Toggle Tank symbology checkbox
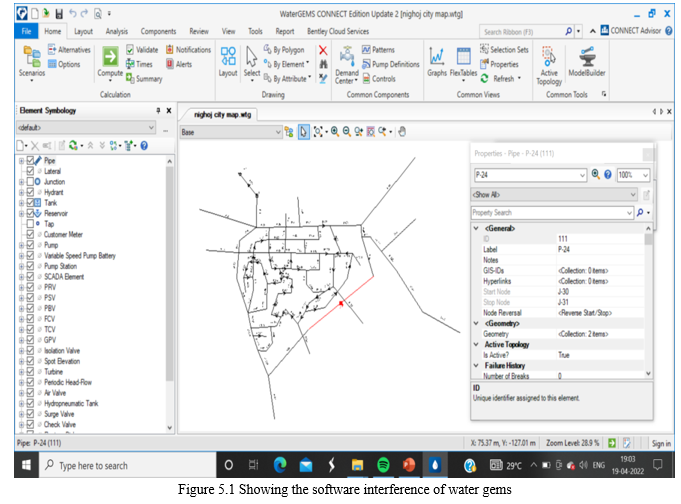Screen dimensions: 681x504 coord(30,202)
